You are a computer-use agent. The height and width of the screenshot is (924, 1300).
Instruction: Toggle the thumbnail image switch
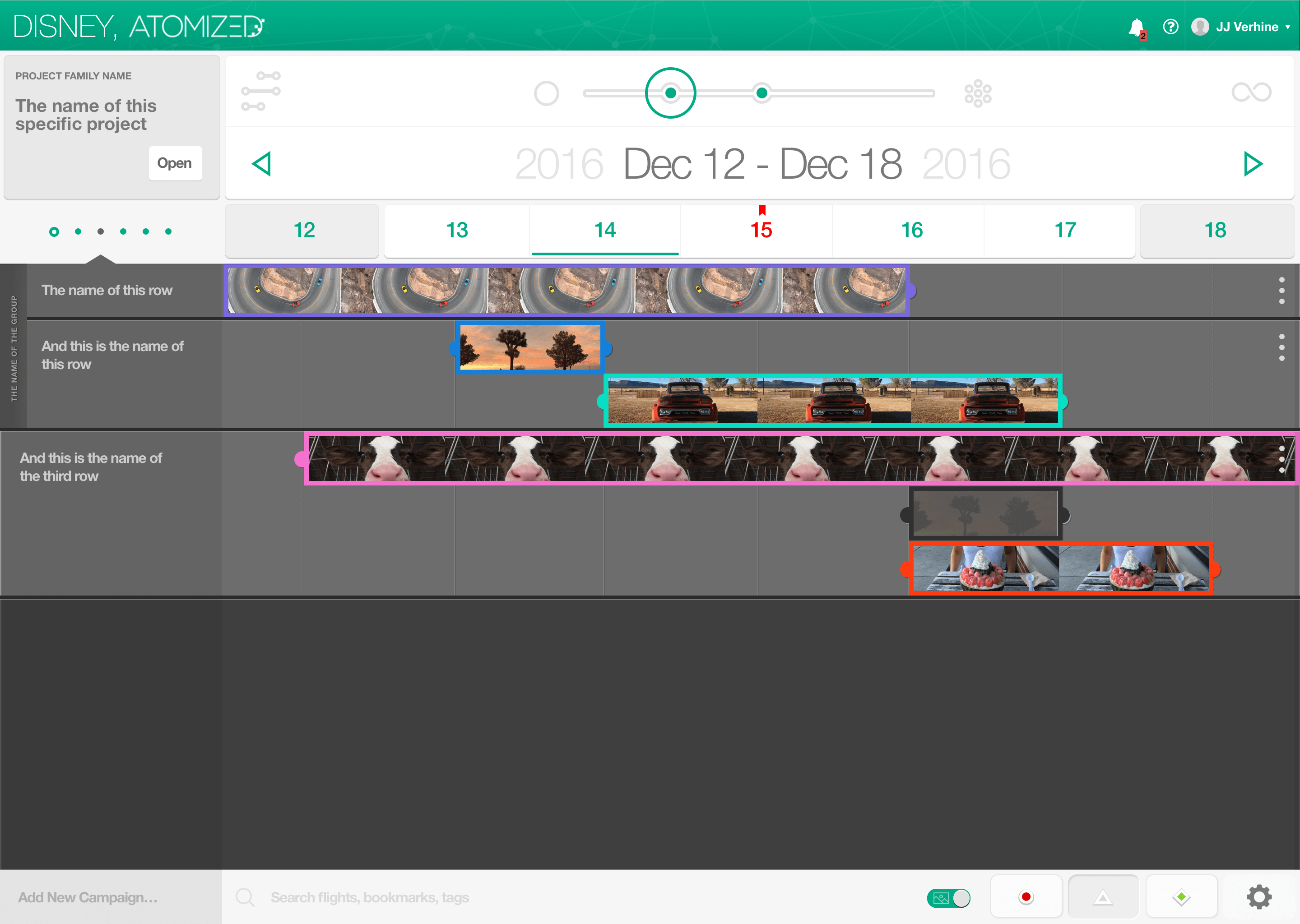click(x=948, y=898)
